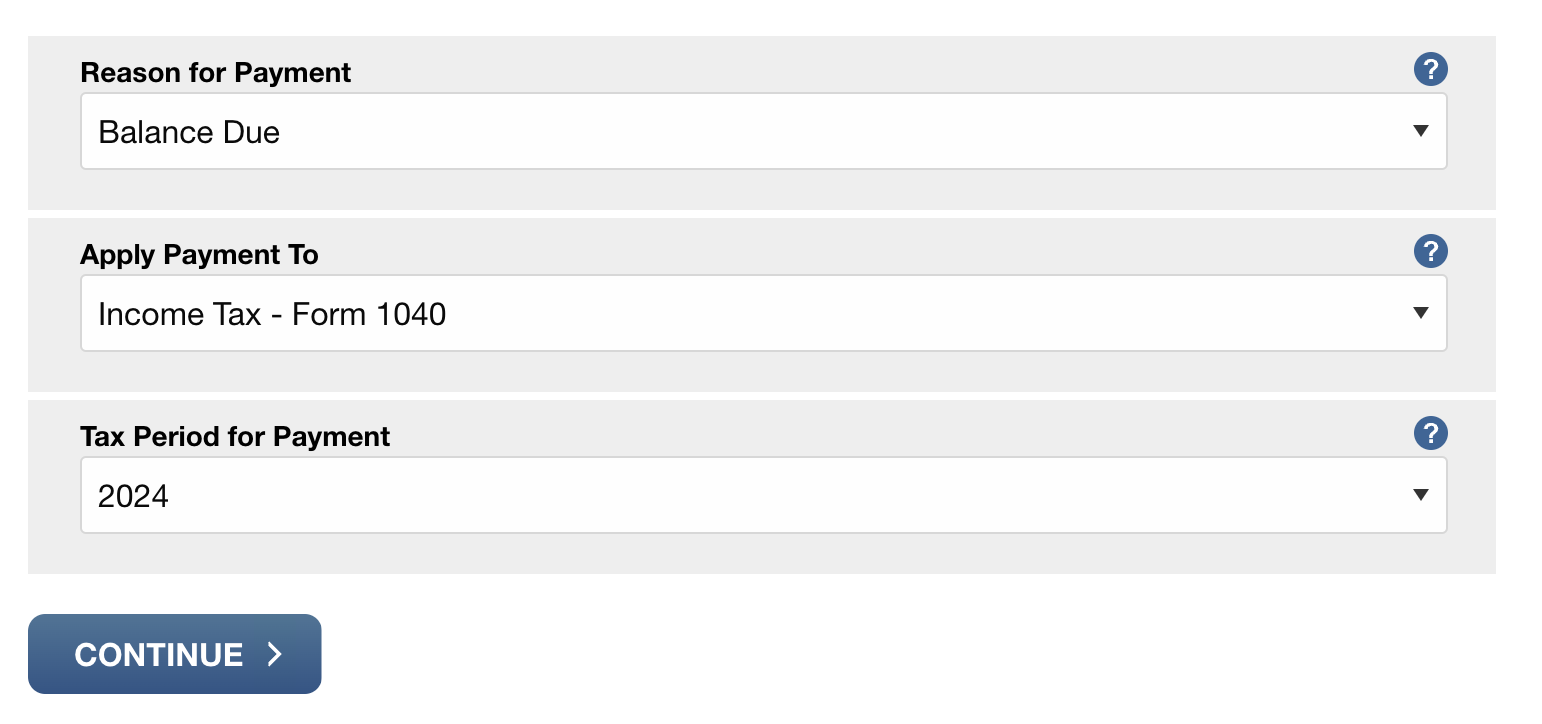
Task: Click the help icon for Reason for Payment
Action: [1430, 70]
